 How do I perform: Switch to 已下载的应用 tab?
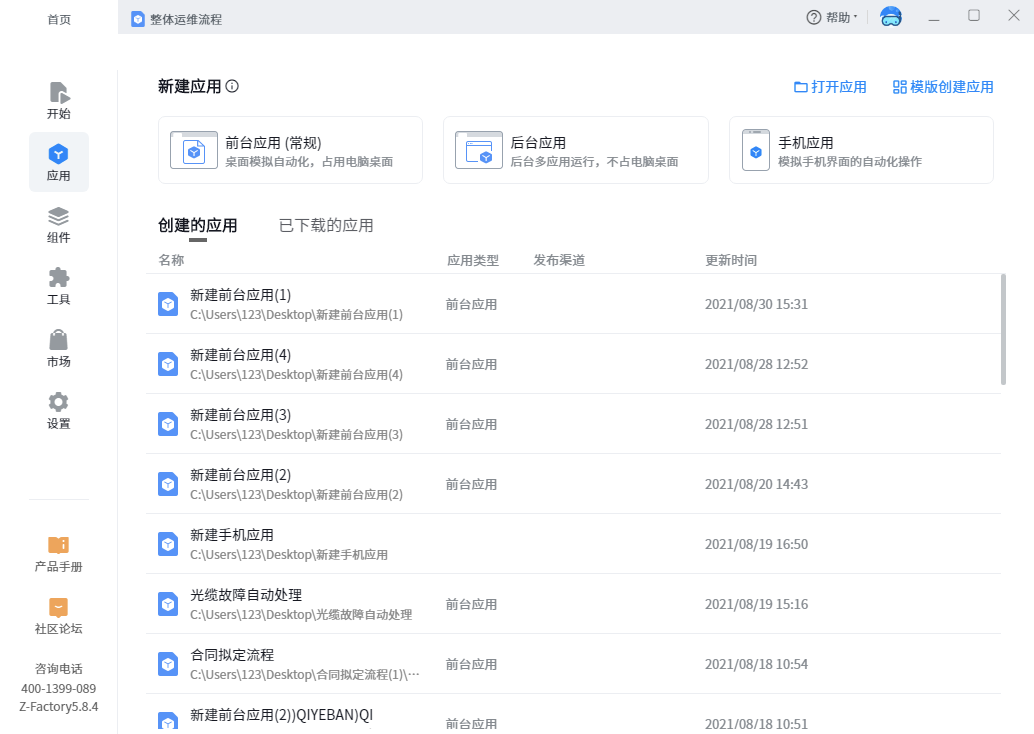(x=326, y=226)
